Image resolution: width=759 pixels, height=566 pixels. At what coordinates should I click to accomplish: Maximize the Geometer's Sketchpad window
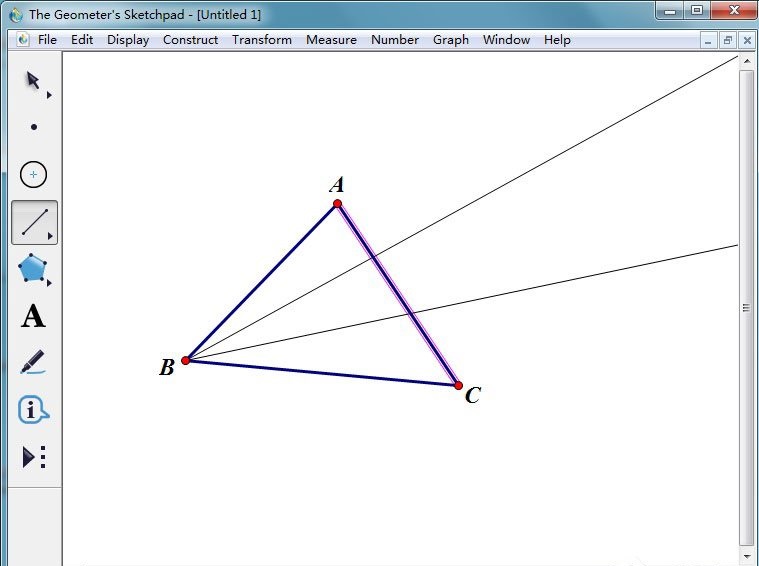point(697,11)
